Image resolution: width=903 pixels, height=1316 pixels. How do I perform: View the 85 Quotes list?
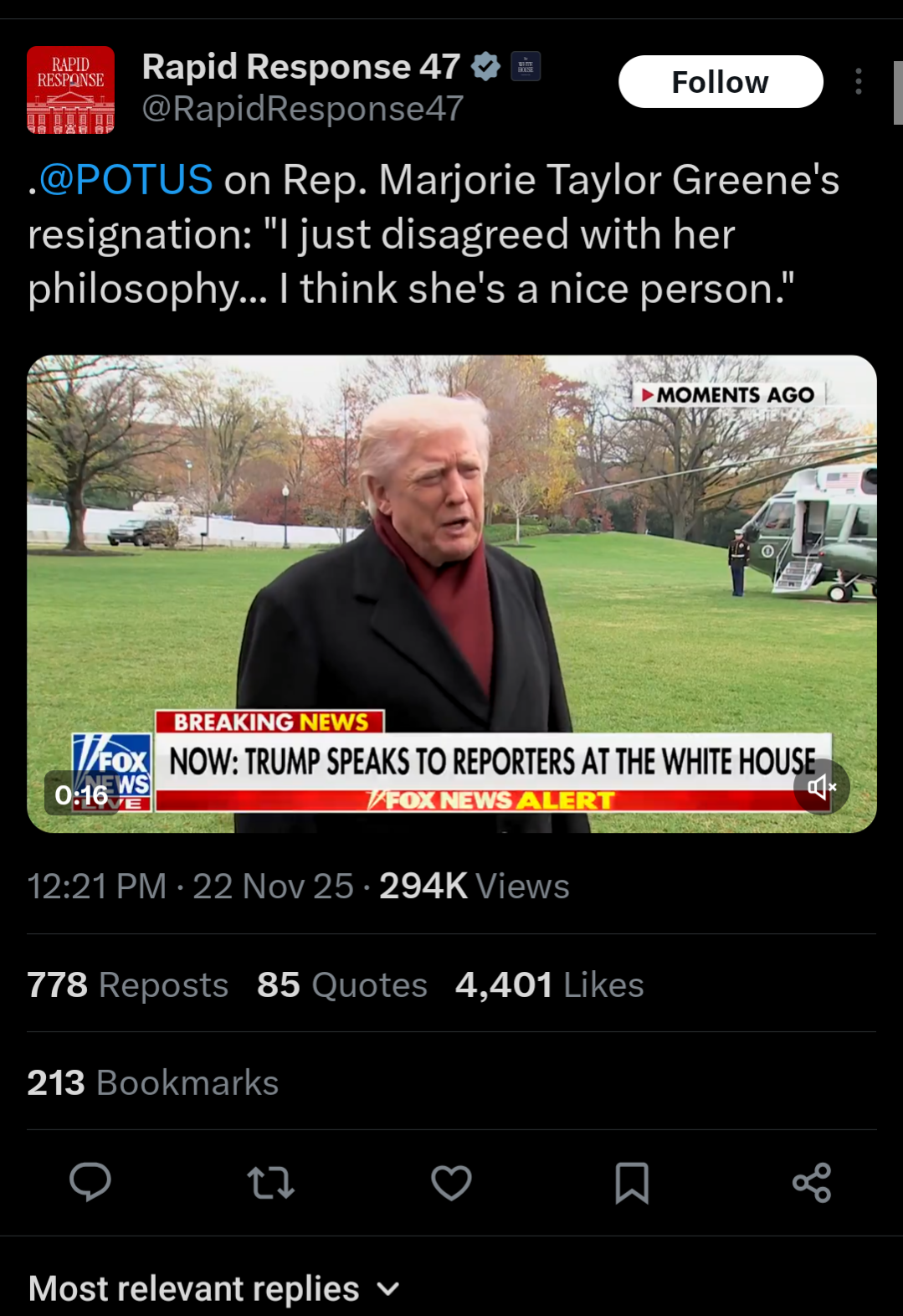(342, 985)
